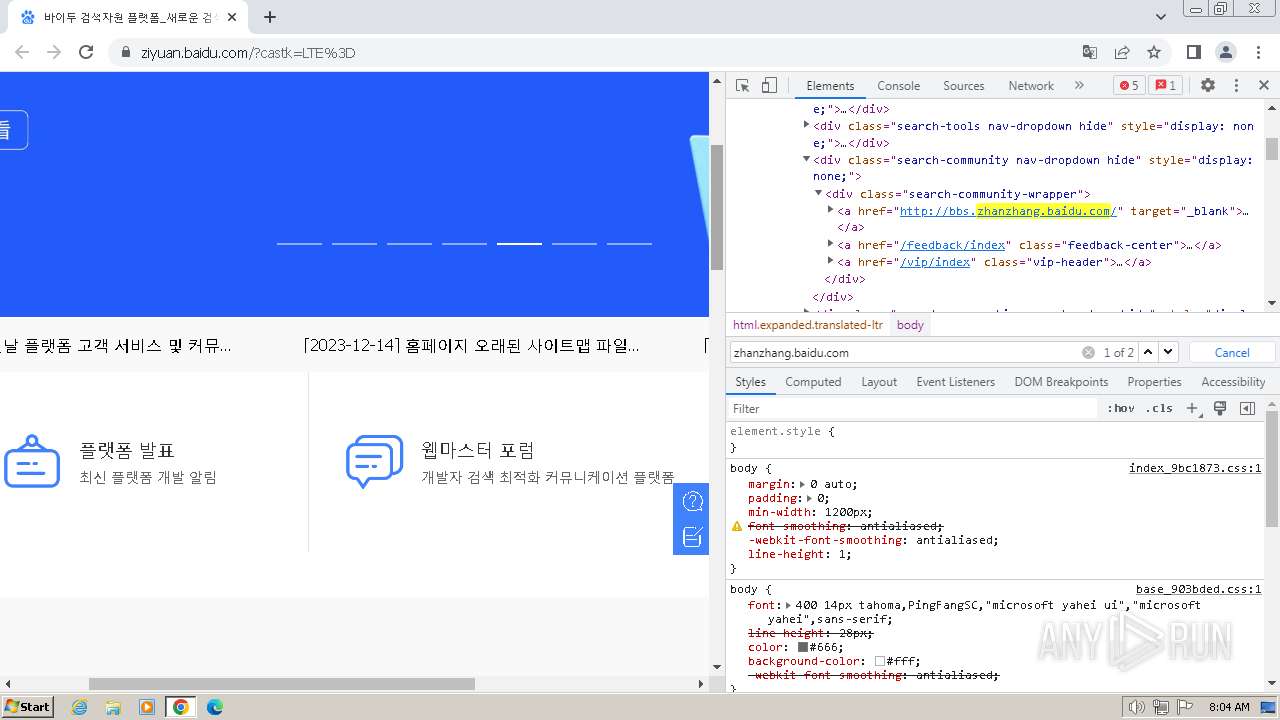Open the help question-mark floating button
Image resolution: width=1280 pixels, height=720 pixels.
692,501
